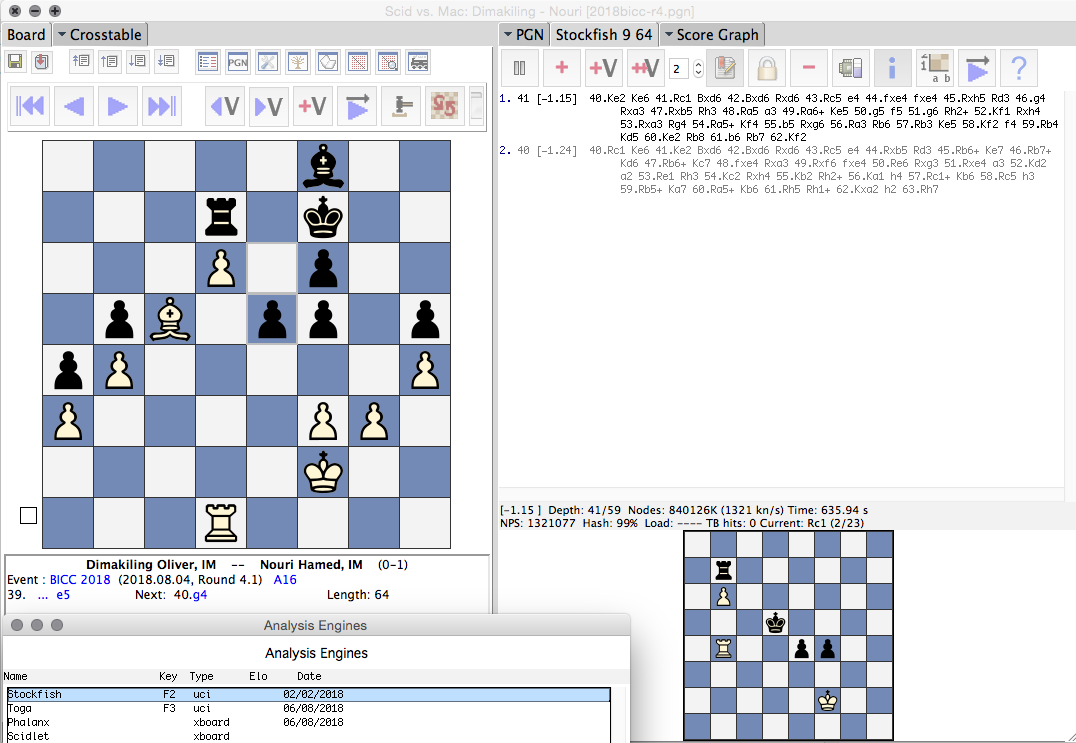
Task: Open the engine help question mark
Action: tap(1019, 68)
